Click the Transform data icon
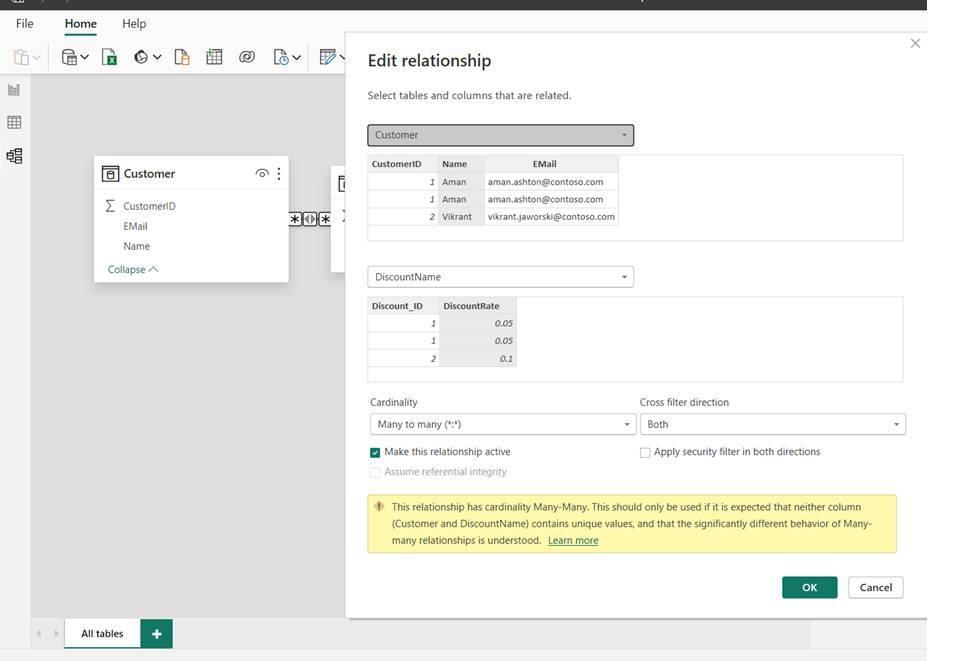Screen dimensions: 960x661 point(328,57)
